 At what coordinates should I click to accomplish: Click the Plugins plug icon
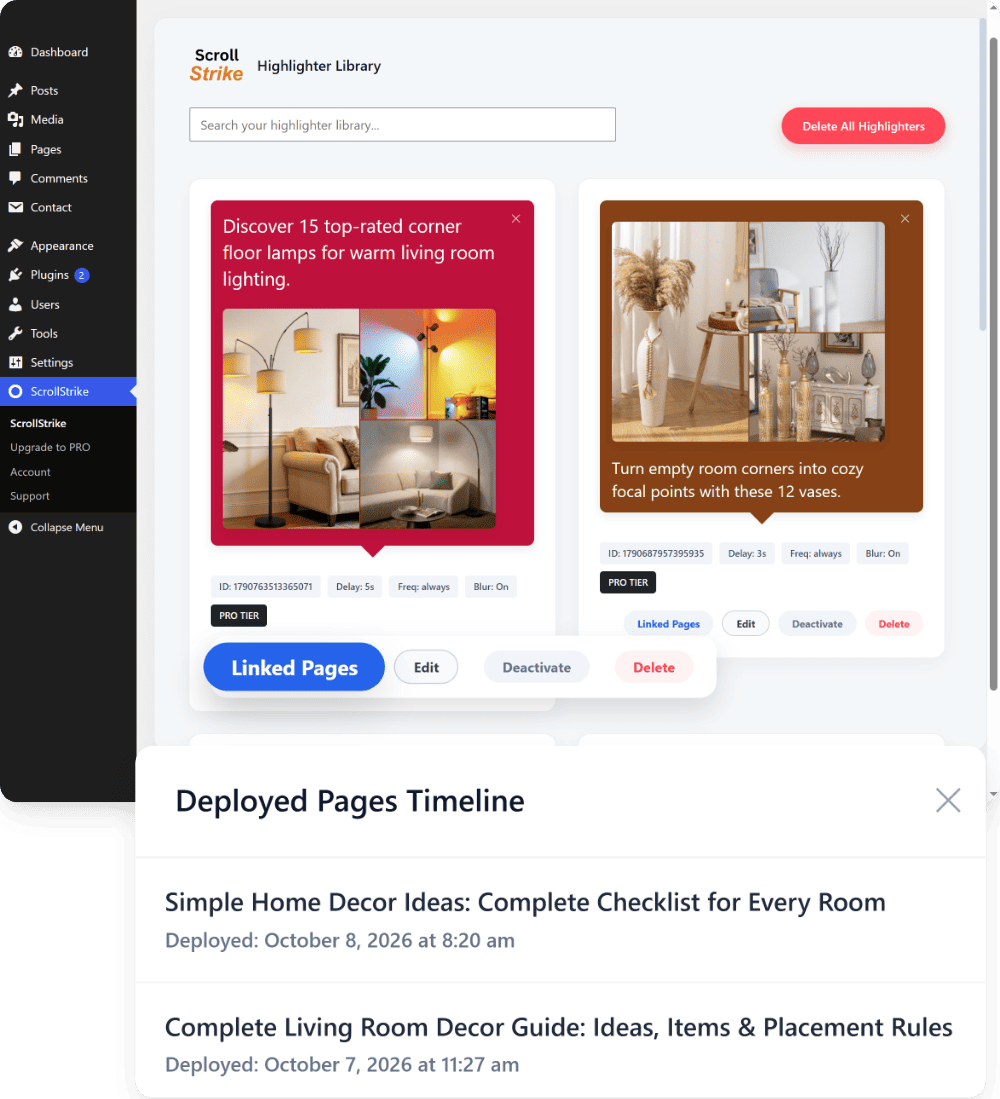pos(15,275)
